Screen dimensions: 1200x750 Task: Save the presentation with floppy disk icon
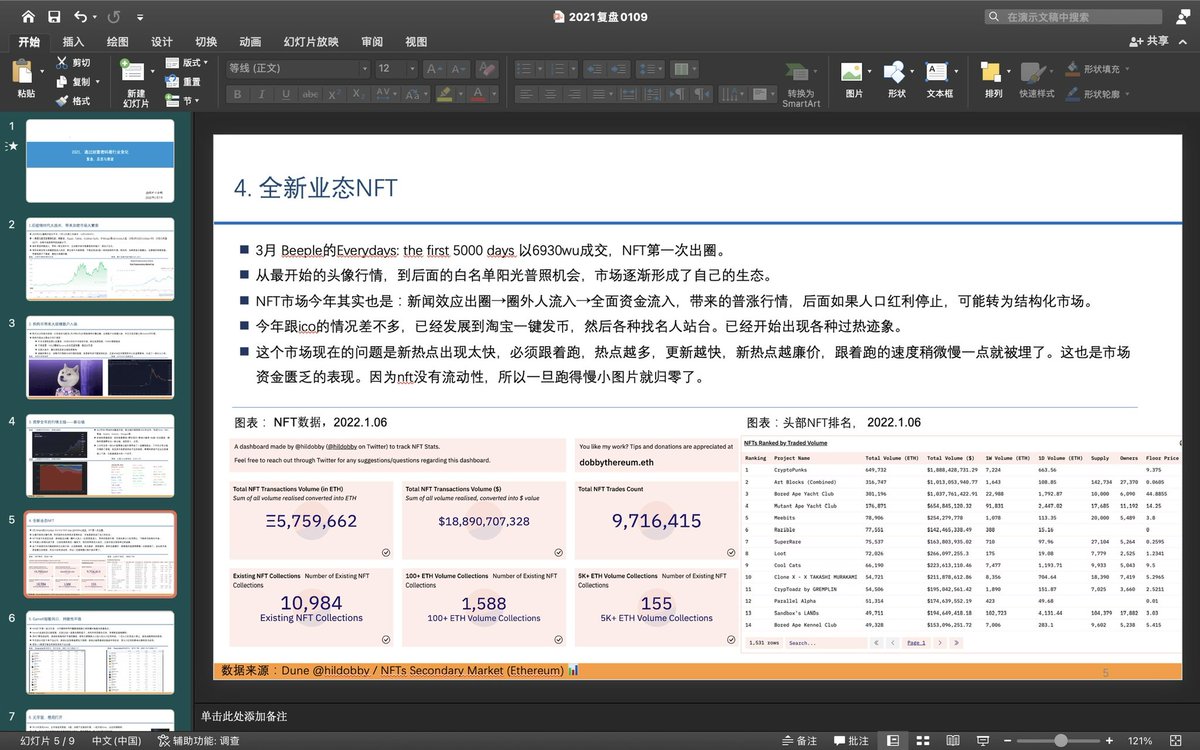tap(54, 16)
